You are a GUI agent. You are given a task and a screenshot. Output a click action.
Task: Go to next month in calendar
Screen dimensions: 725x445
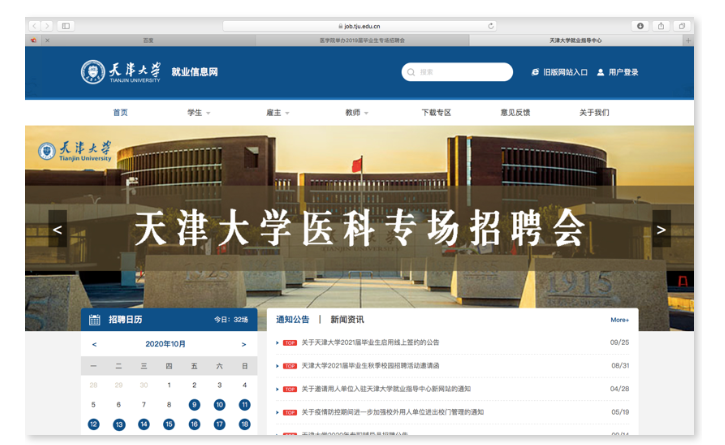(244, 344)
